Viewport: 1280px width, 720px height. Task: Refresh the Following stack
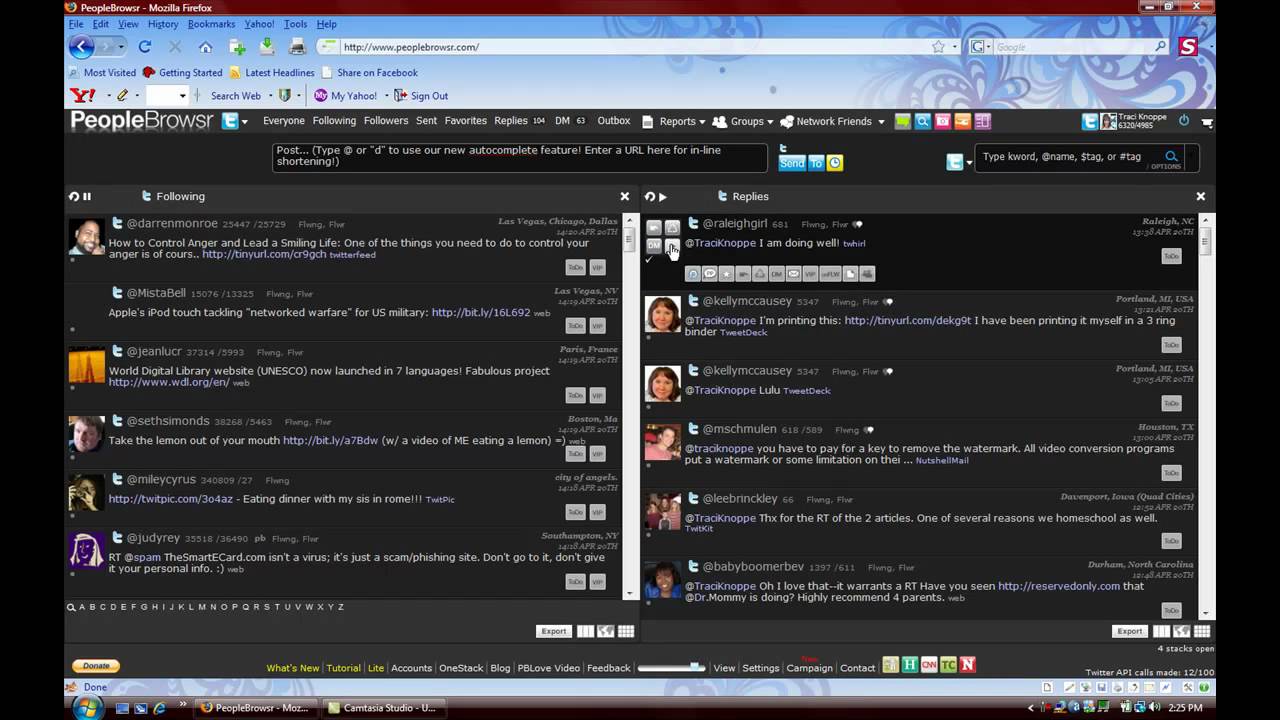74,196
